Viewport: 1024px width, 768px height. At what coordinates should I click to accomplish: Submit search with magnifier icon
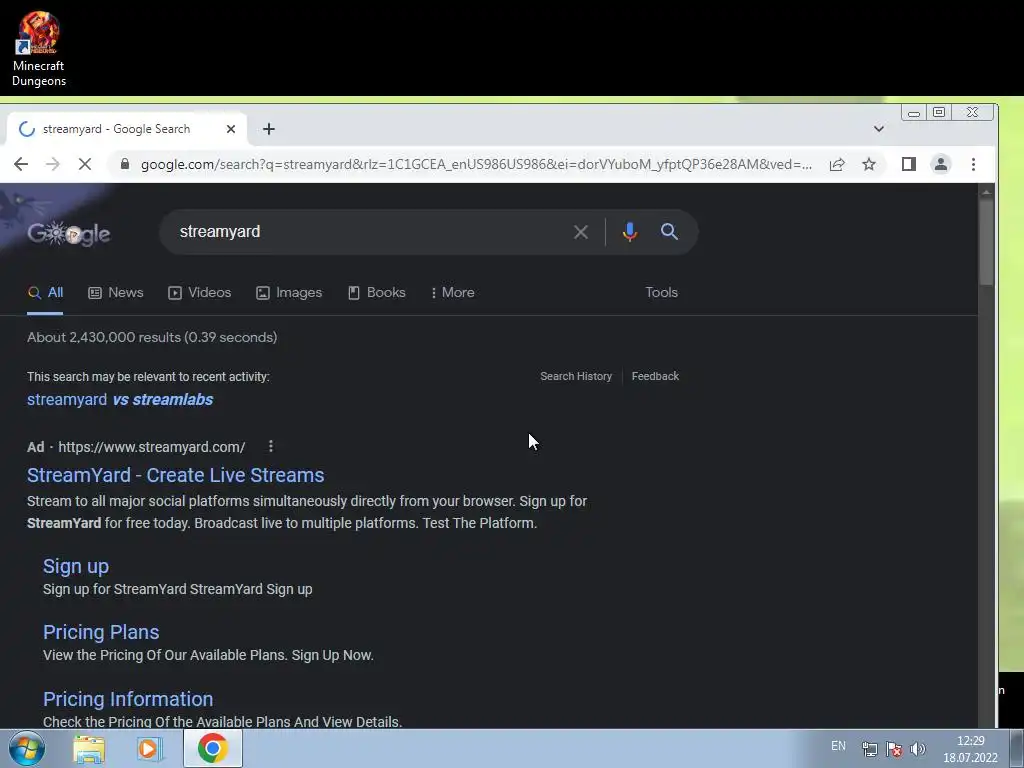point(669,231)
